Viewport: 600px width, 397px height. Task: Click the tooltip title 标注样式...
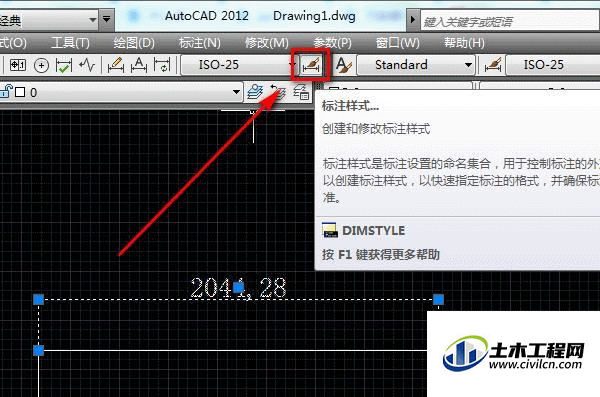[350, 106]
